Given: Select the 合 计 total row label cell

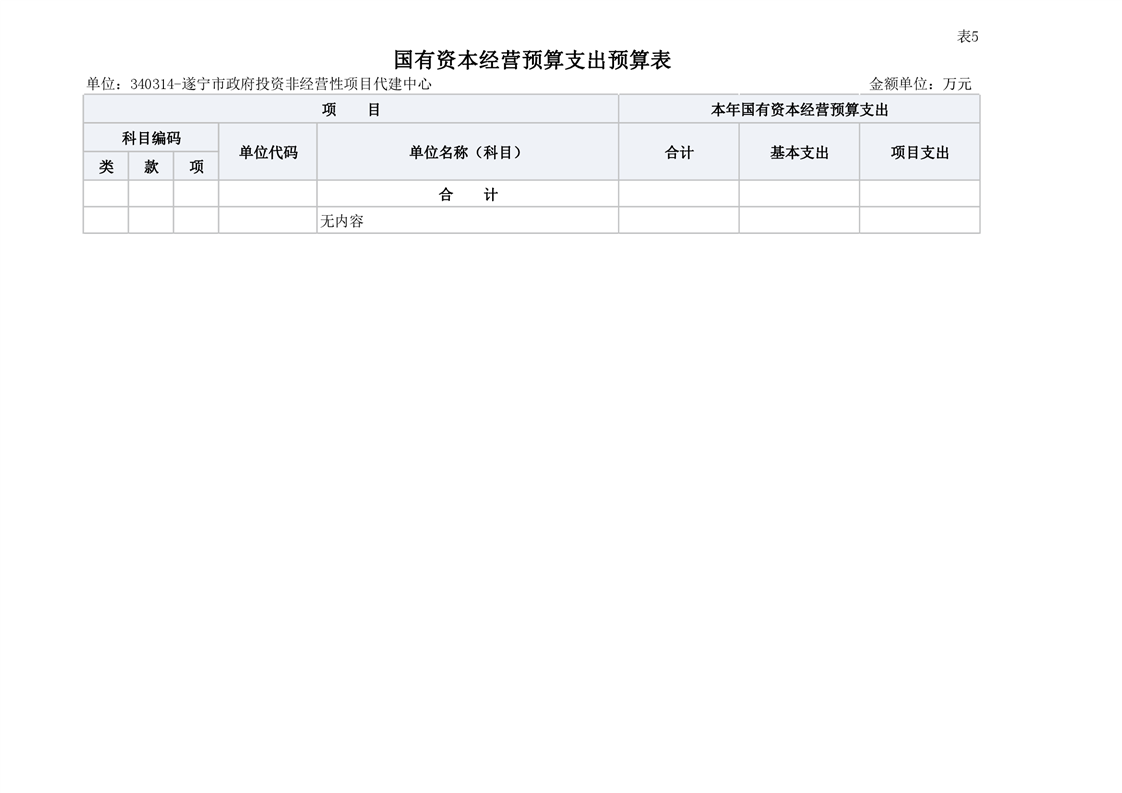Looking at the screenshot, I should [x=468, y=195].
